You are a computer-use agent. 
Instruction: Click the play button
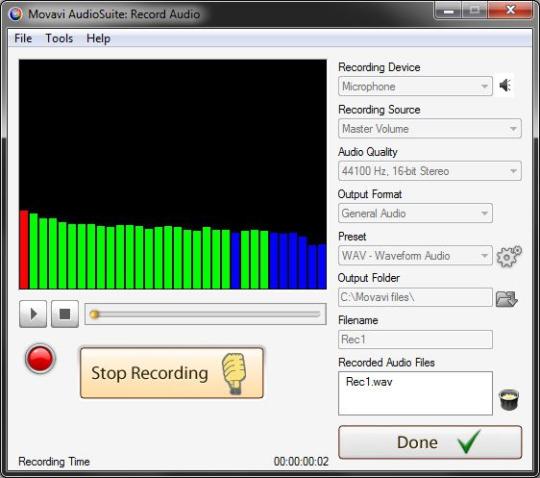pyautogui.click(x=33, y=314)
